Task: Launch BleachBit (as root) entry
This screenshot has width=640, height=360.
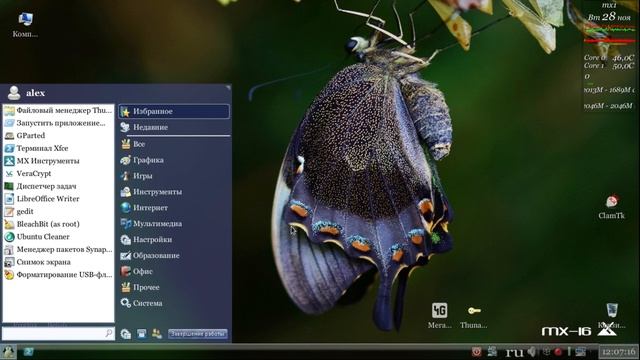Action: coord(58,224)
